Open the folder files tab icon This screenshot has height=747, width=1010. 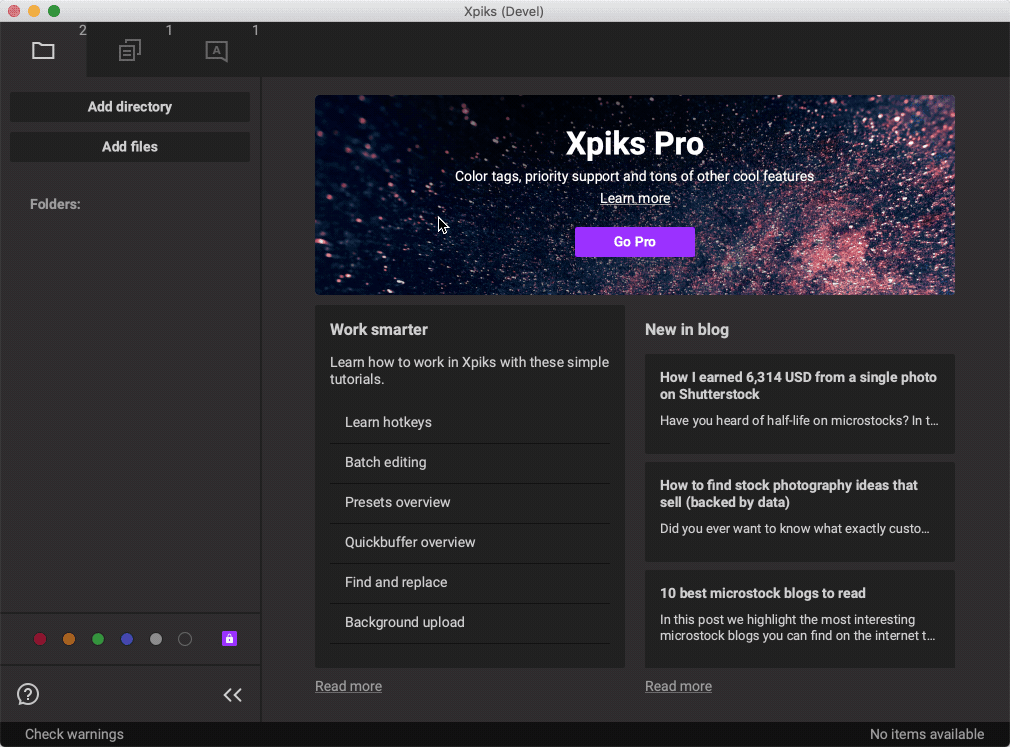[x=43, y=49]
